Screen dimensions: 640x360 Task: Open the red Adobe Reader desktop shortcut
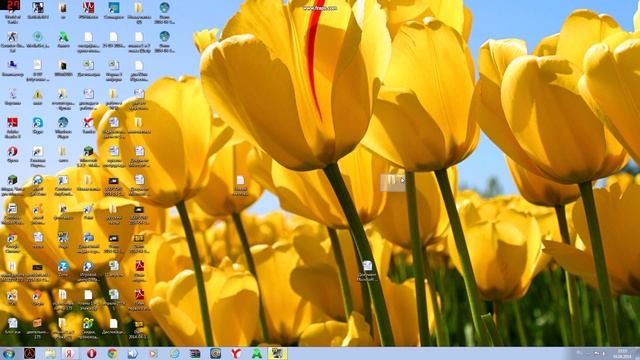[12, 122]
